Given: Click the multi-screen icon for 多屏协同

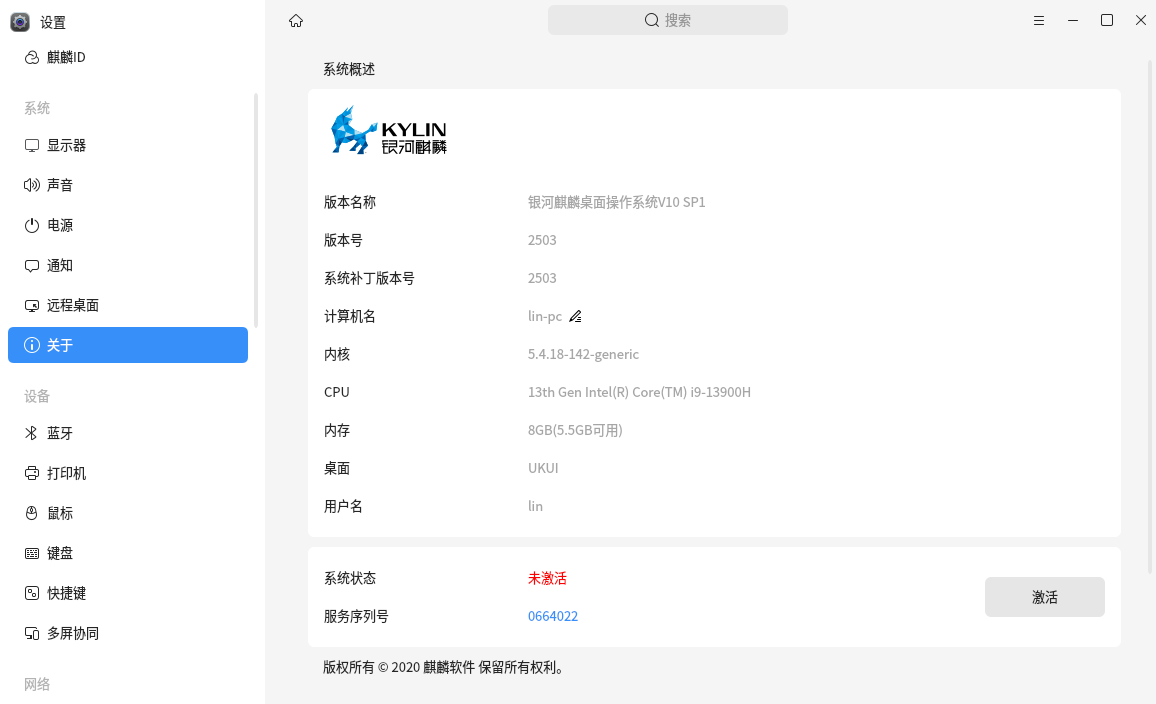Looking at the screenshot, I should 32,633.
